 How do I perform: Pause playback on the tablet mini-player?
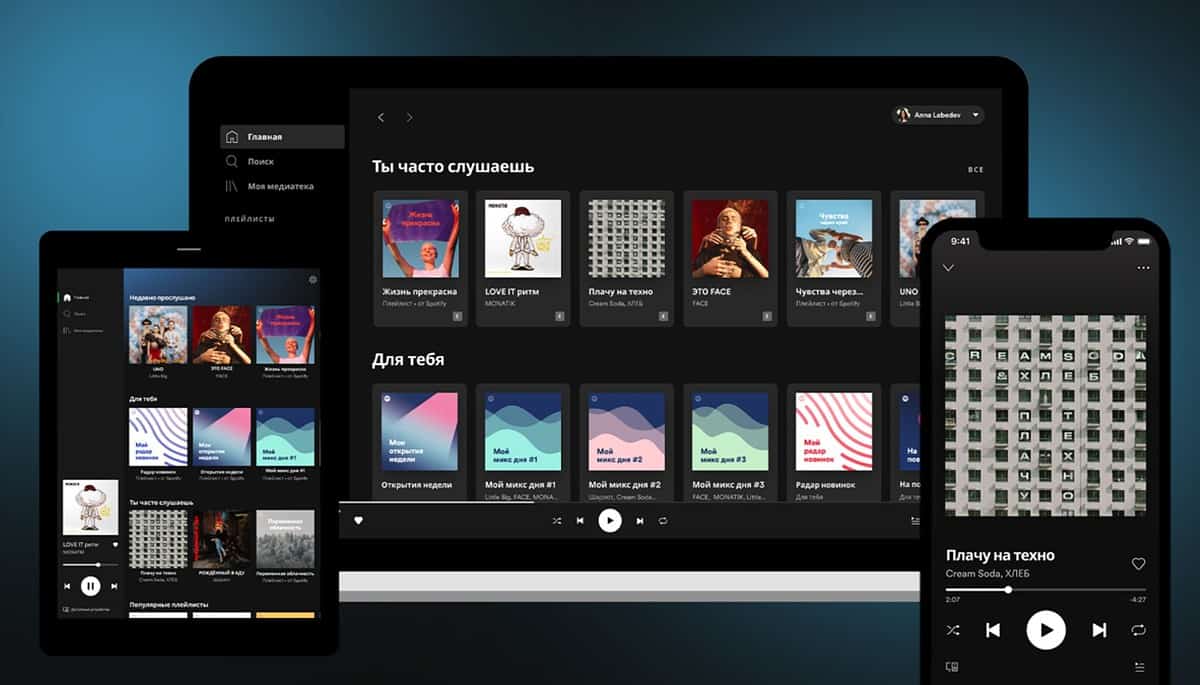click(91, 586)
